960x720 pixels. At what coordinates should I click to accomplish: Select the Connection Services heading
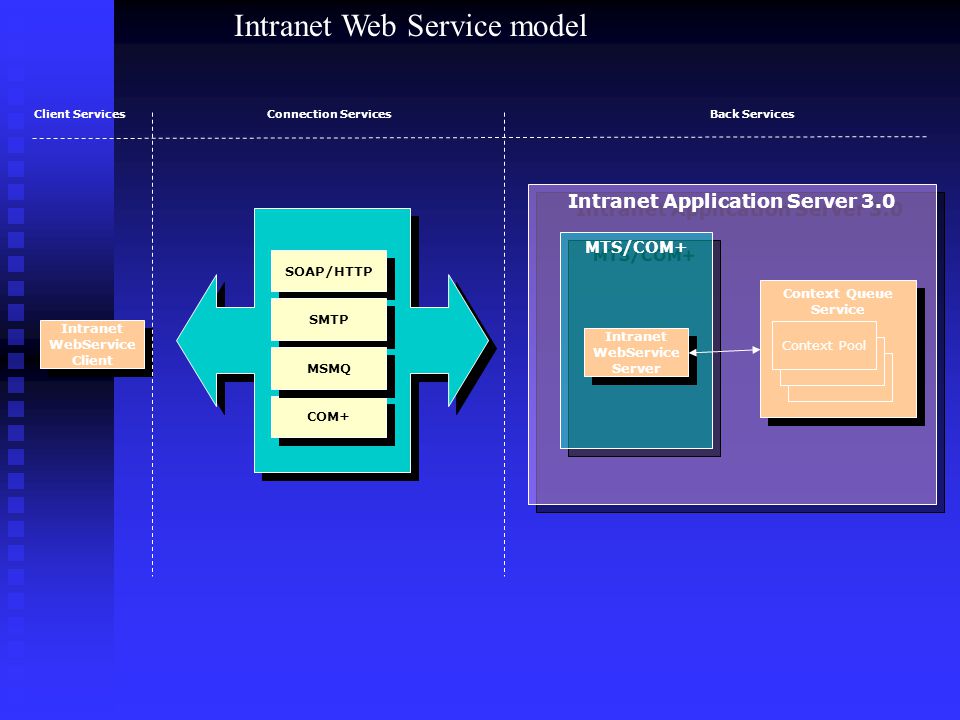click(x=329, y=114)
